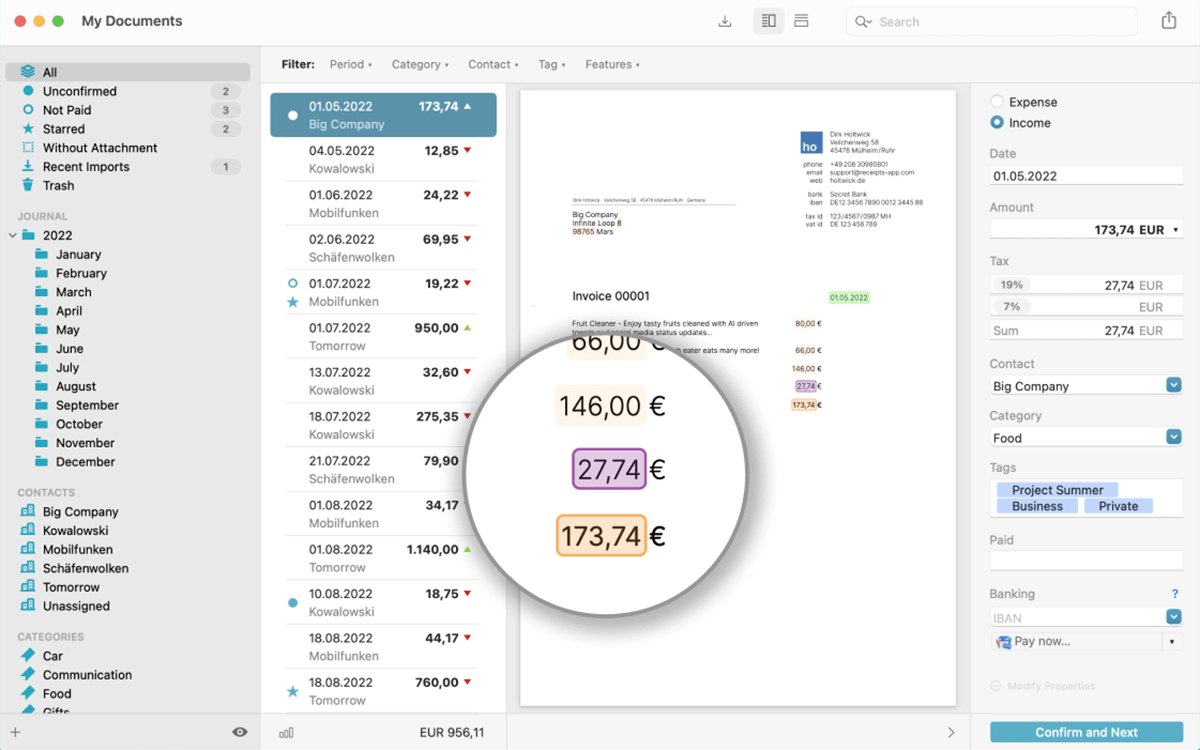Toggle not-paid circle on 01.07.2022 Mobilfunken row
1200x750 pixels.
click(292, 284)
